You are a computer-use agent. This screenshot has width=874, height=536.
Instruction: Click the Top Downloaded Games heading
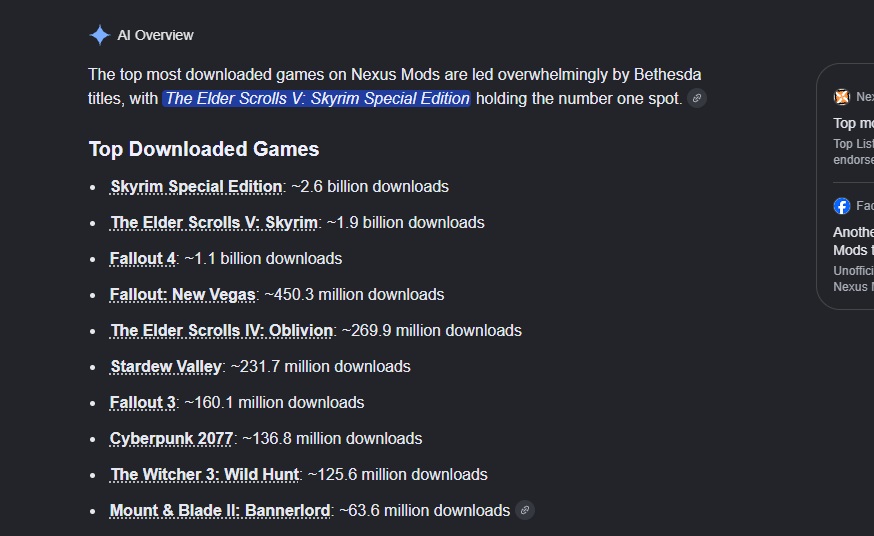[204, 149]
